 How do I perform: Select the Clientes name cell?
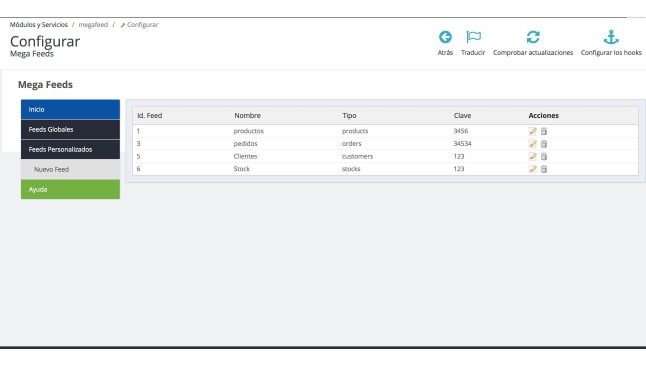(245, 156)
